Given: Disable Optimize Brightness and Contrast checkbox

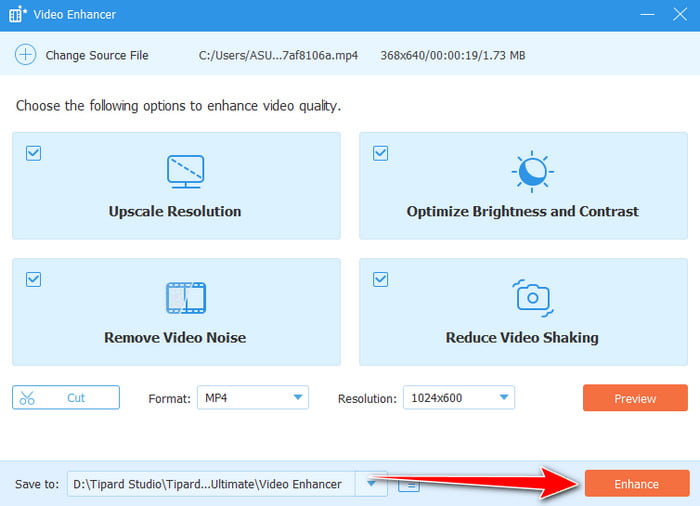Looking at the screenshot, I should tap(380, 153).
